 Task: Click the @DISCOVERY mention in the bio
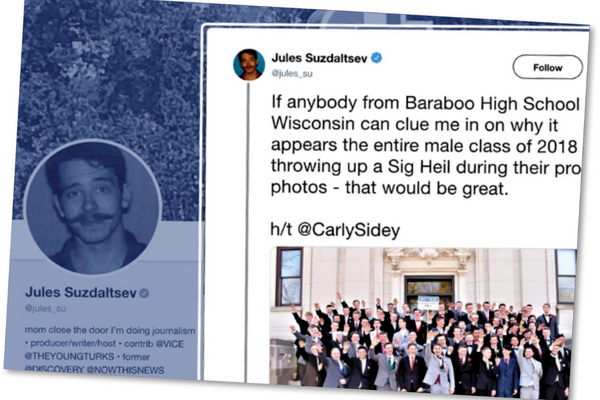point(54,370)
